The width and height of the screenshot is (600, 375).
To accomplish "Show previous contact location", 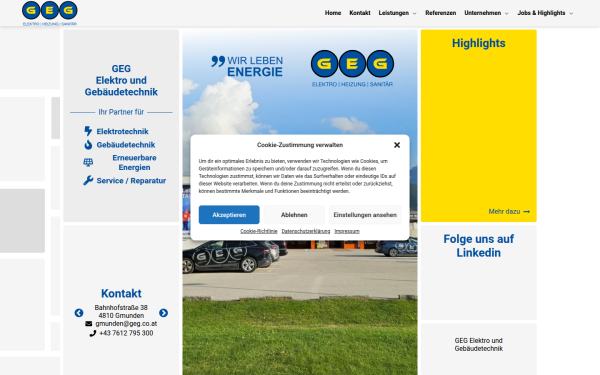I will click(79, 313).
